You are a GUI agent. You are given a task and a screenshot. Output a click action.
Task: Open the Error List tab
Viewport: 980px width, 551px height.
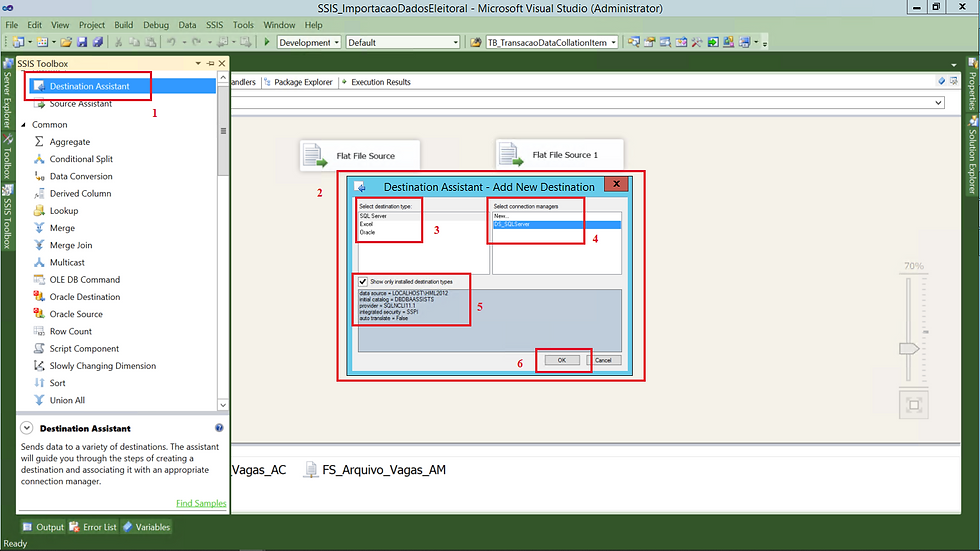[x=92, y=527]
